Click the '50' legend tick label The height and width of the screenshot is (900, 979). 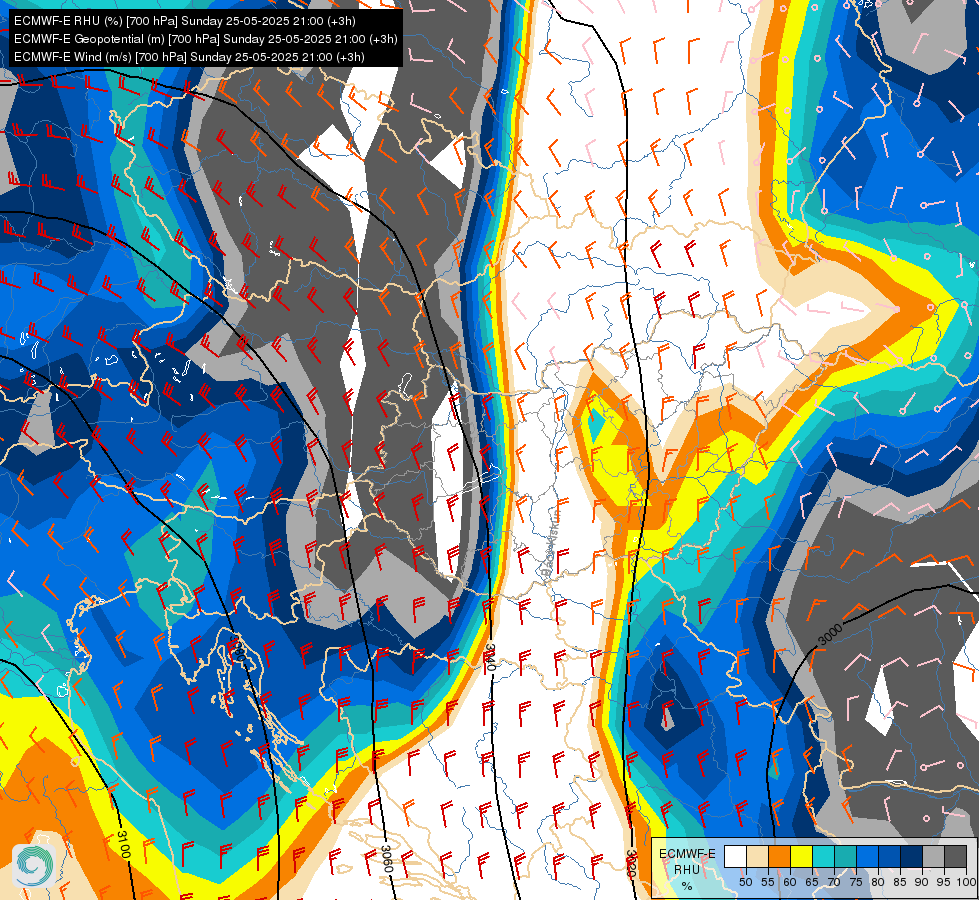tap(745, 882)
